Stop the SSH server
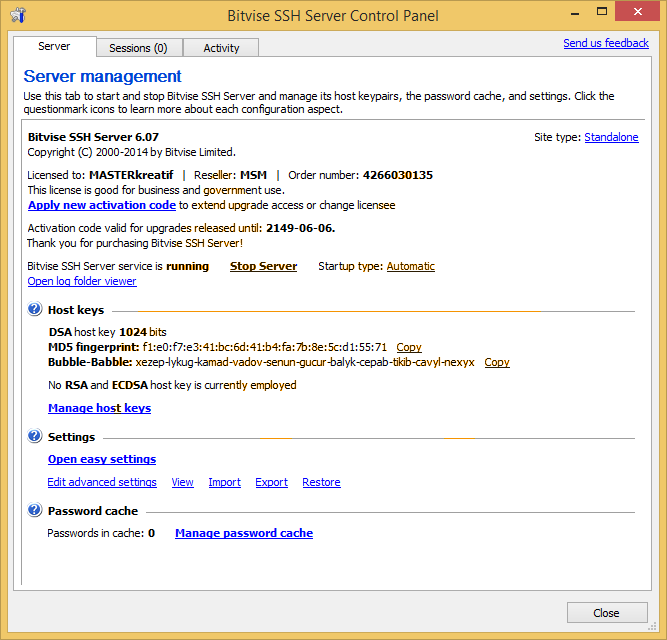 tap(263, 266)
